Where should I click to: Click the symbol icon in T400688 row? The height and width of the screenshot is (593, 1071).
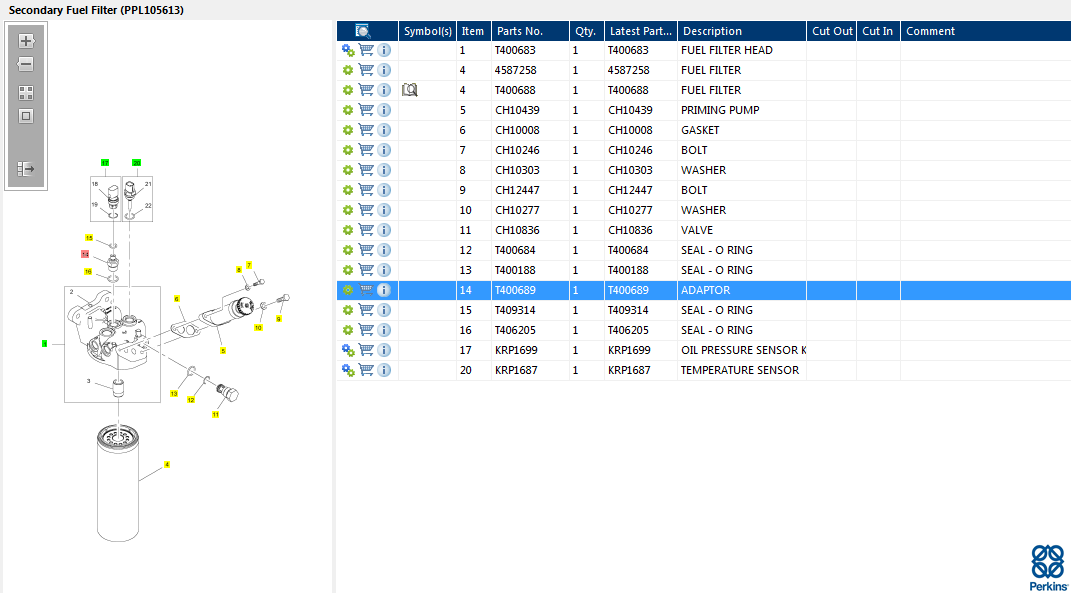point(409,89)
